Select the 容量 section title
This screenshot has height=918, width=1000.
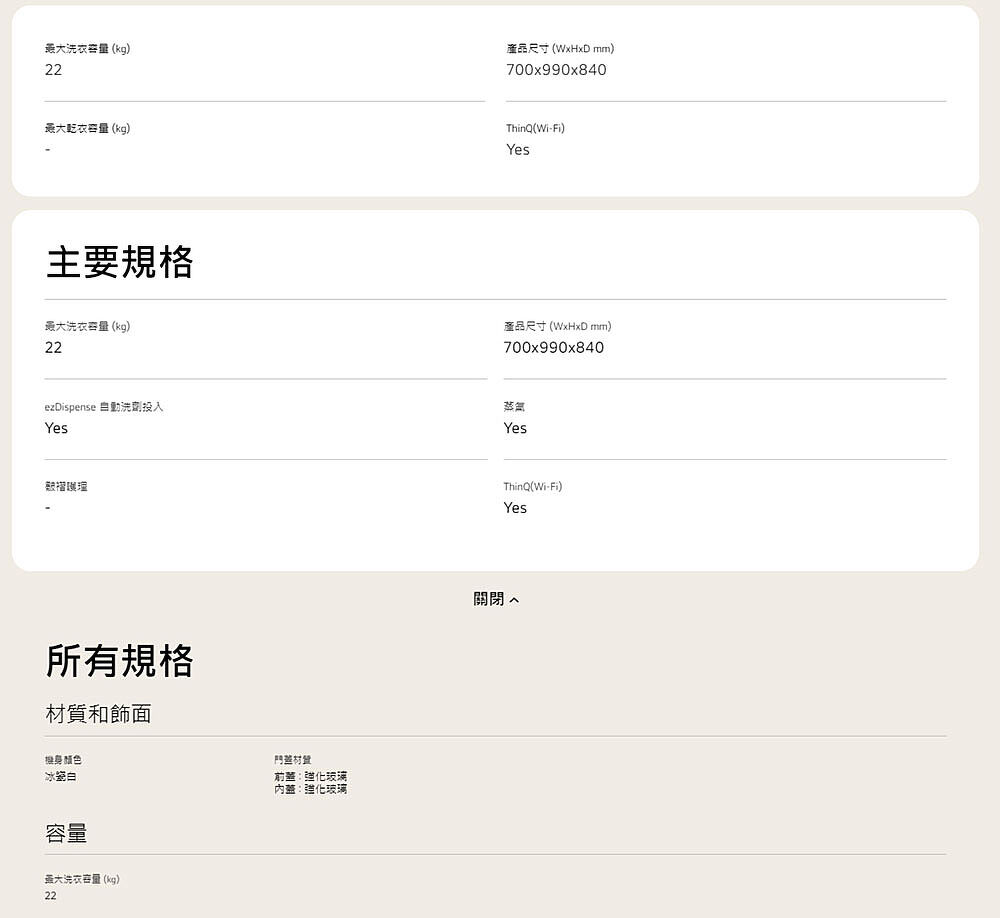[66, 833]
